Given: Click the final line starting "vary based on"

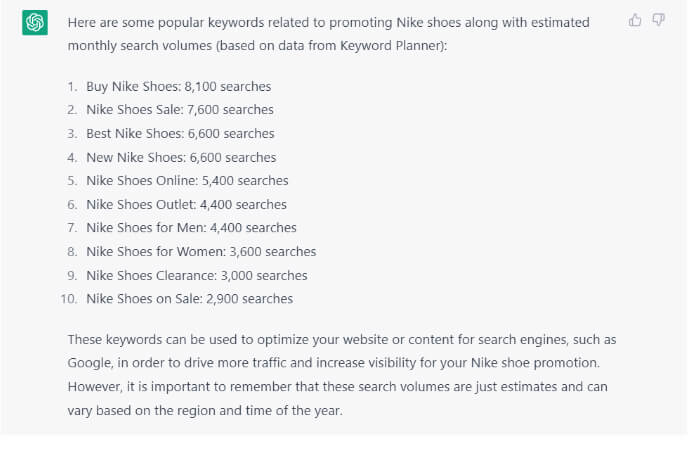Looking at the screenshot, I should point(205,409).
